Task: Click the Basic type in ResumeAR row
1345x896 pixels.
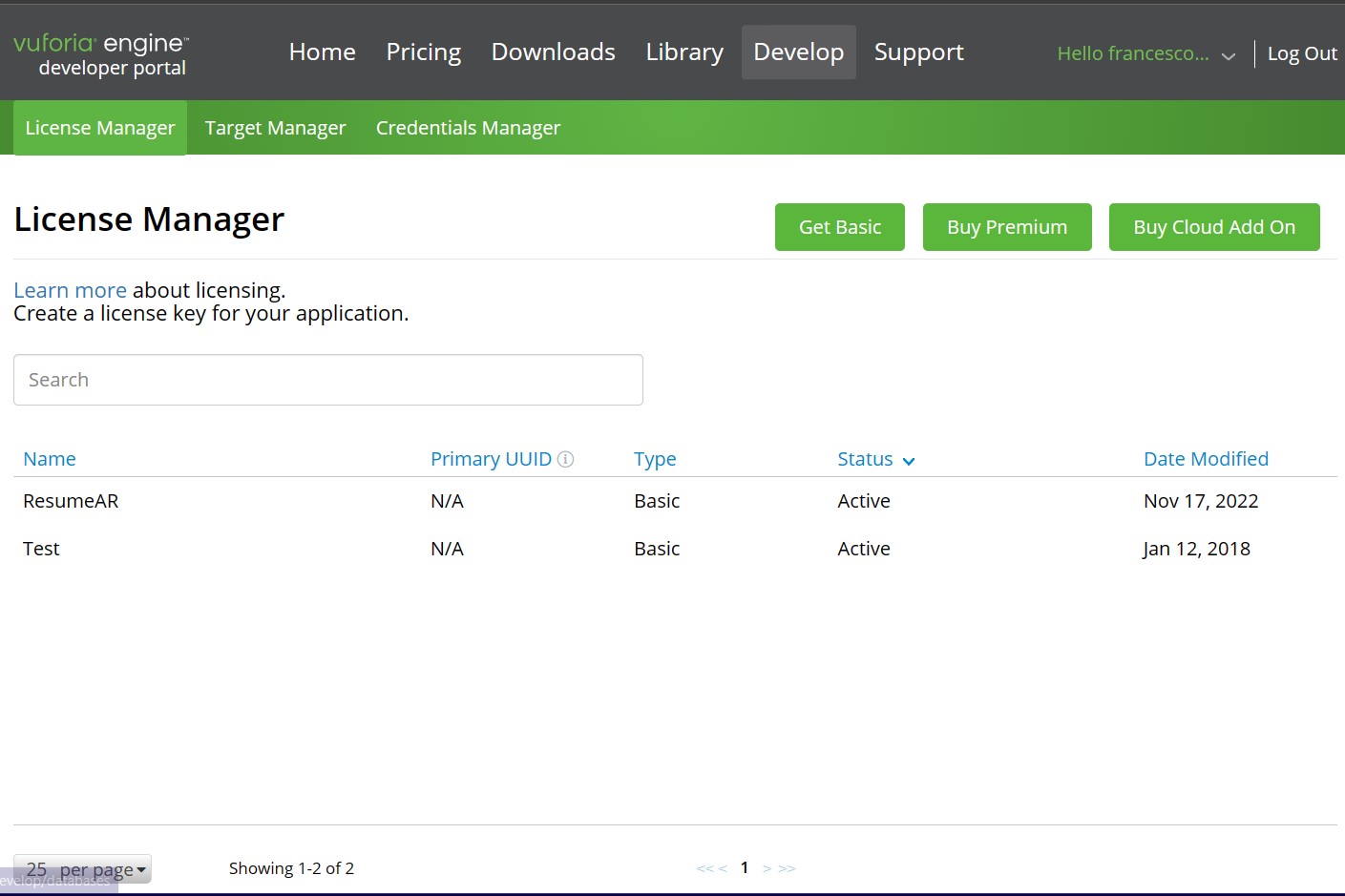Action: pos(657,501)
